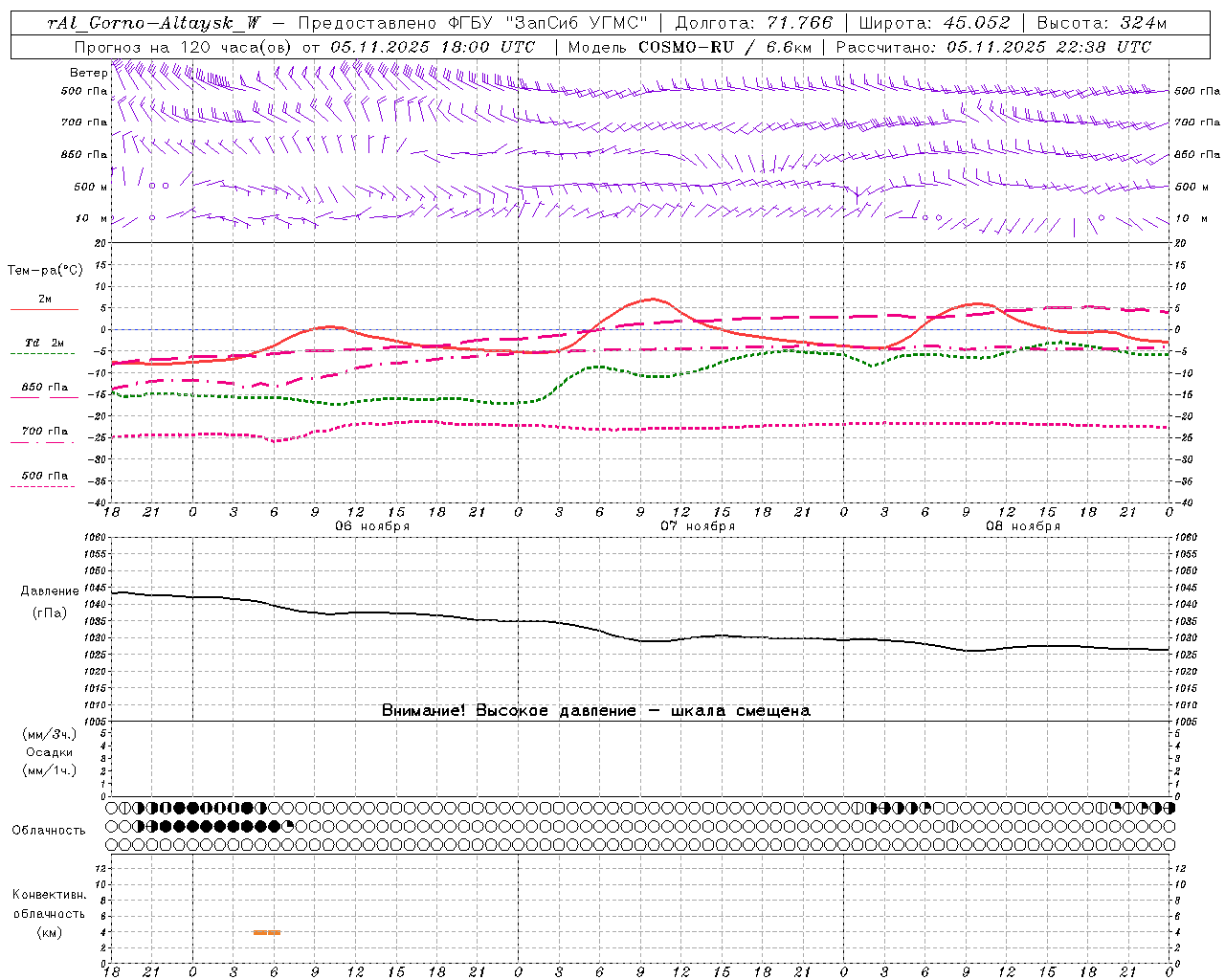This screenshot has width=1225, height=980.
Task: Click the warning Внимание! Высокое давление — шкала смещена
Action: pos(596,711)
